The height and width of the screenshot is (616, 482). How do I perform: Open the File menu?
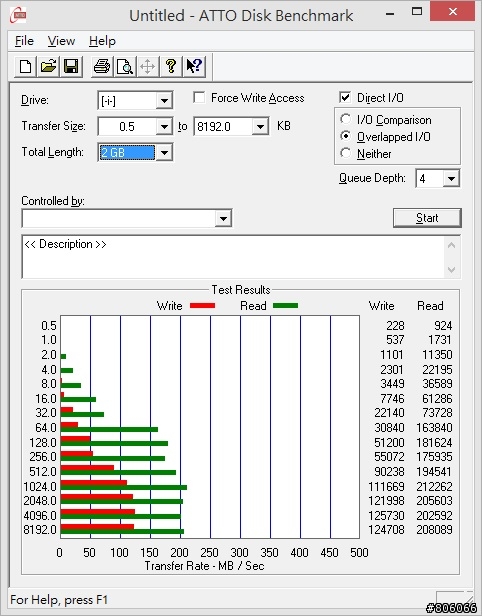(24, 41)
